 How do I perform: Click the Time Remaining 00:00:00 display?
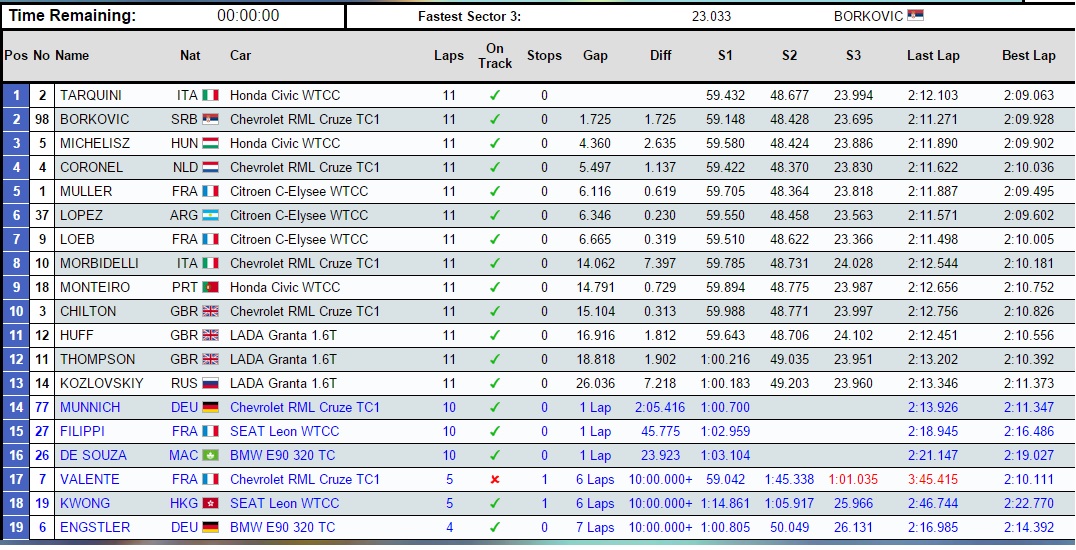[x=248, y=16]
